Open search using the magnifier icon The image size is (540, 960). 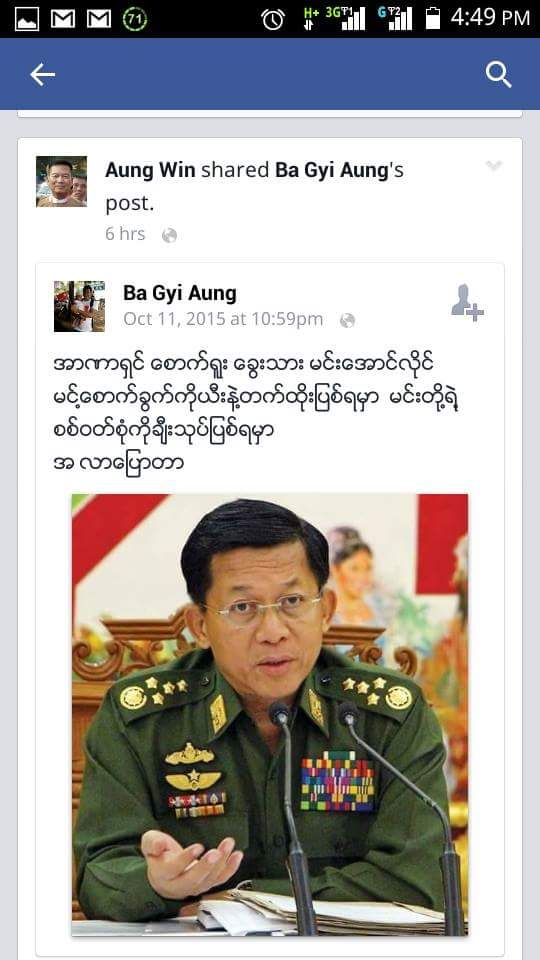498,75
